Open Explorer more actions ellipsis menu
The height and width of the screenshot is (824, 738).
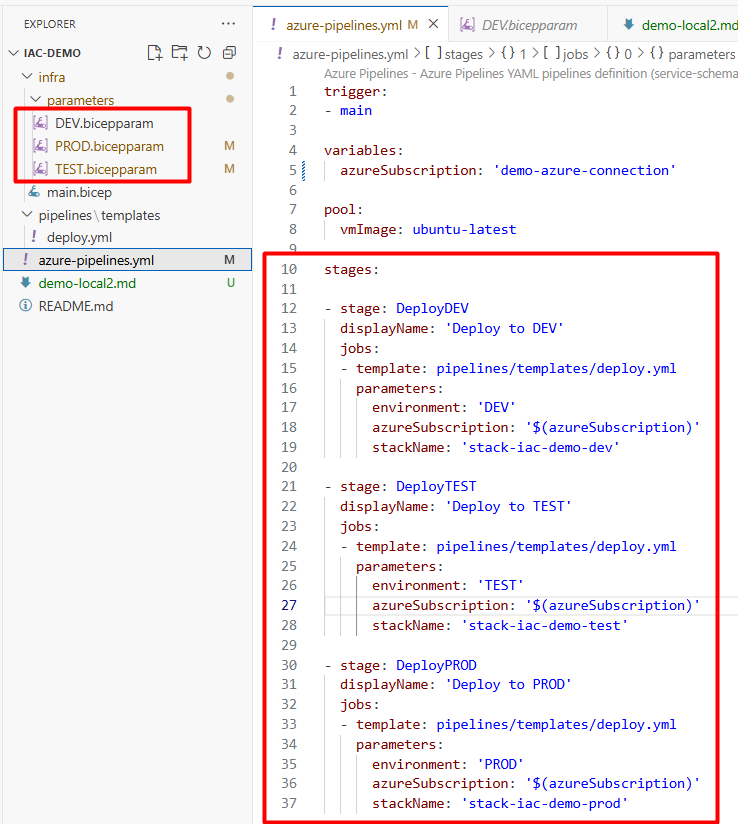click(x=229, y=23)
